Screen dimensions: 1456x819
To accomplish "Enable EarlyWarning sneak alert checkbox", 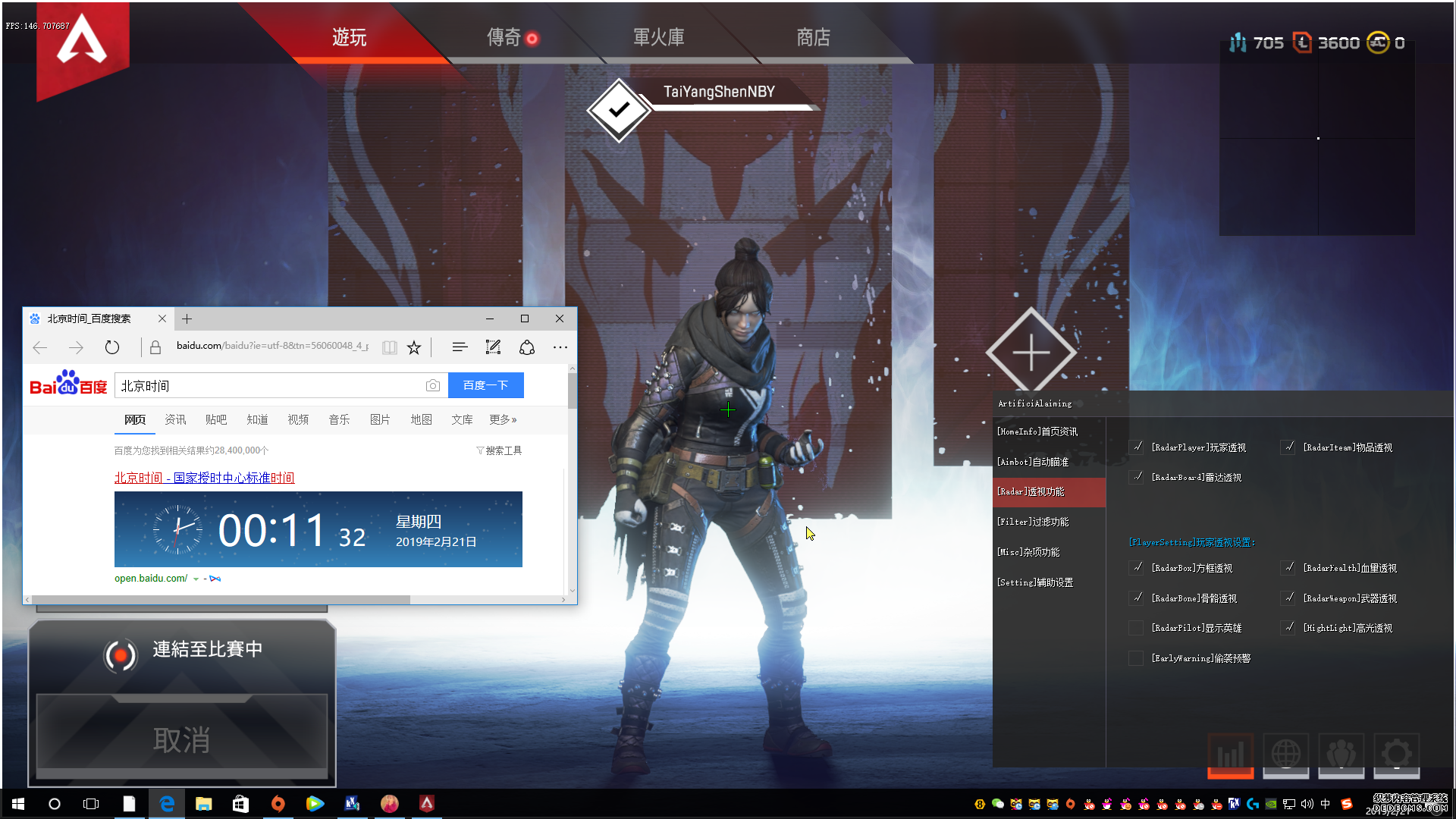I will (x=1136, y=658).
